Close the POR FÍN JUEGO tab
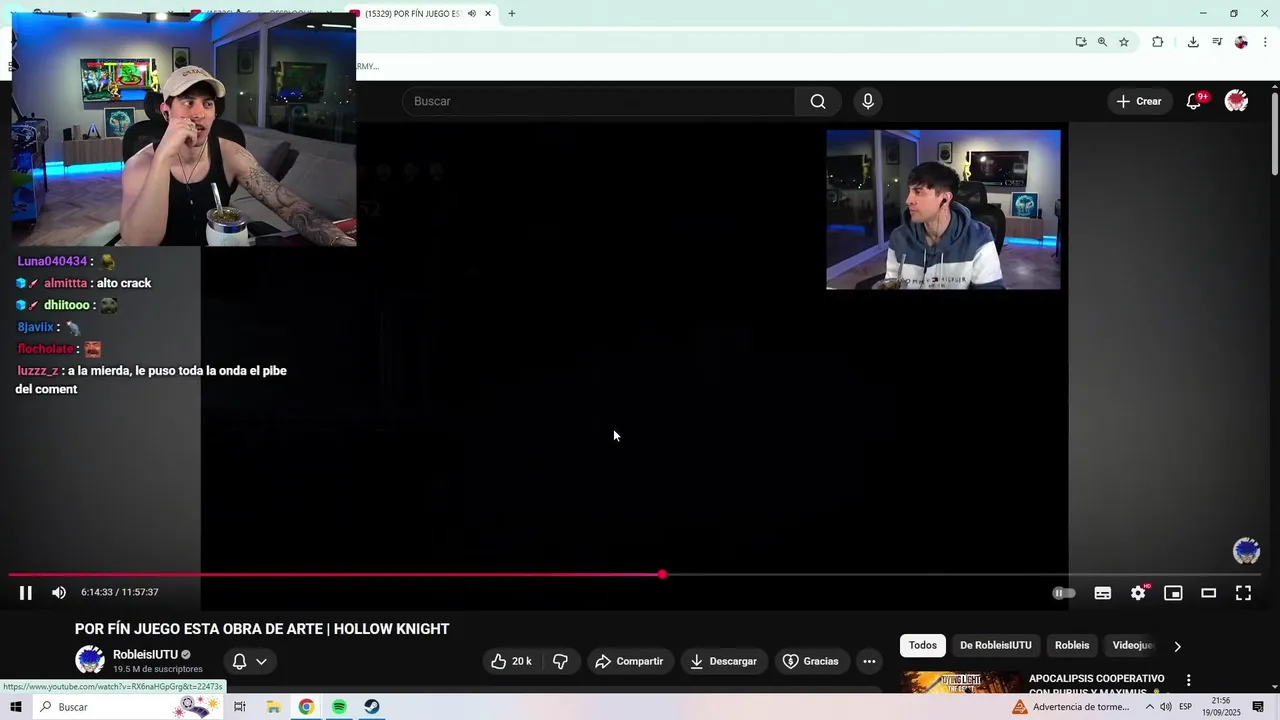 point(488,14)
